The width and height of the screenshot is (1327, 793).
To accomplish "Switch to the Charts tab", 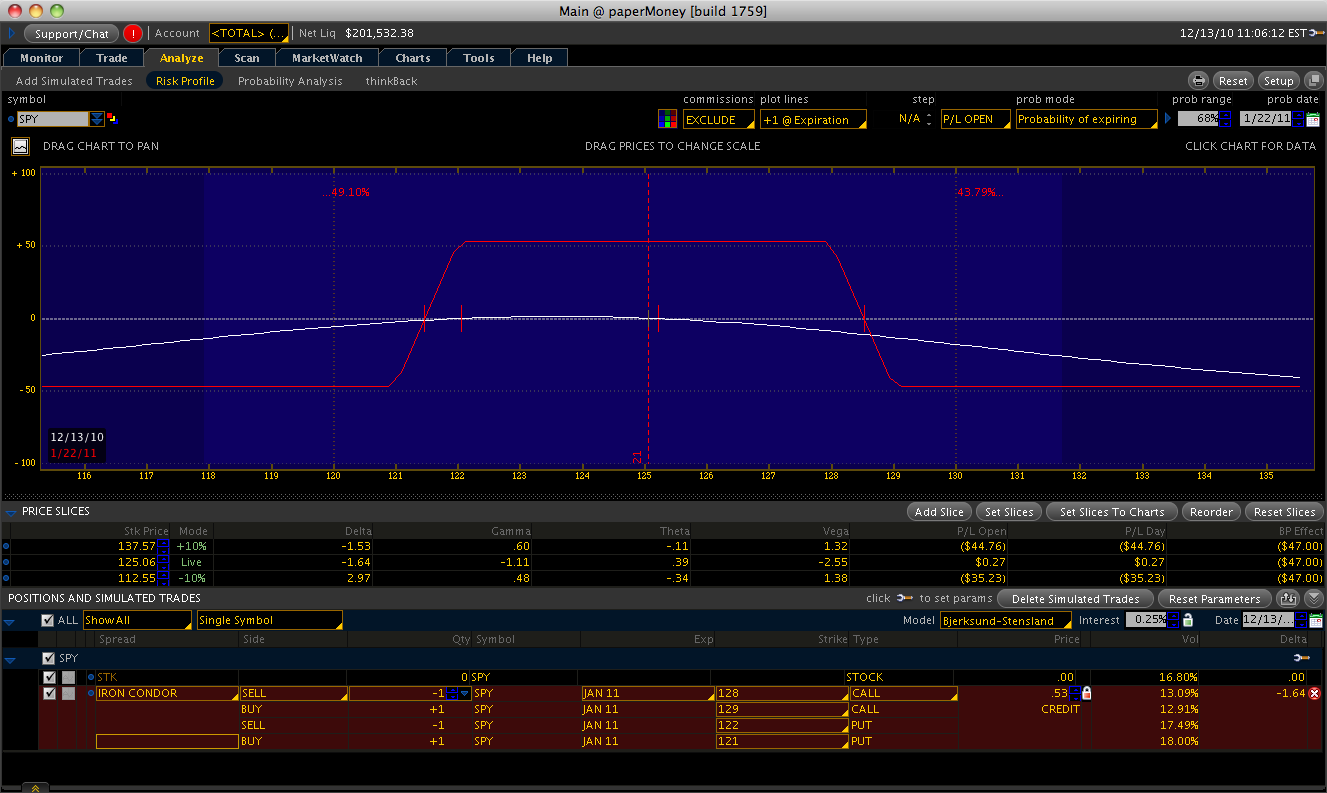I will (413, 58).
